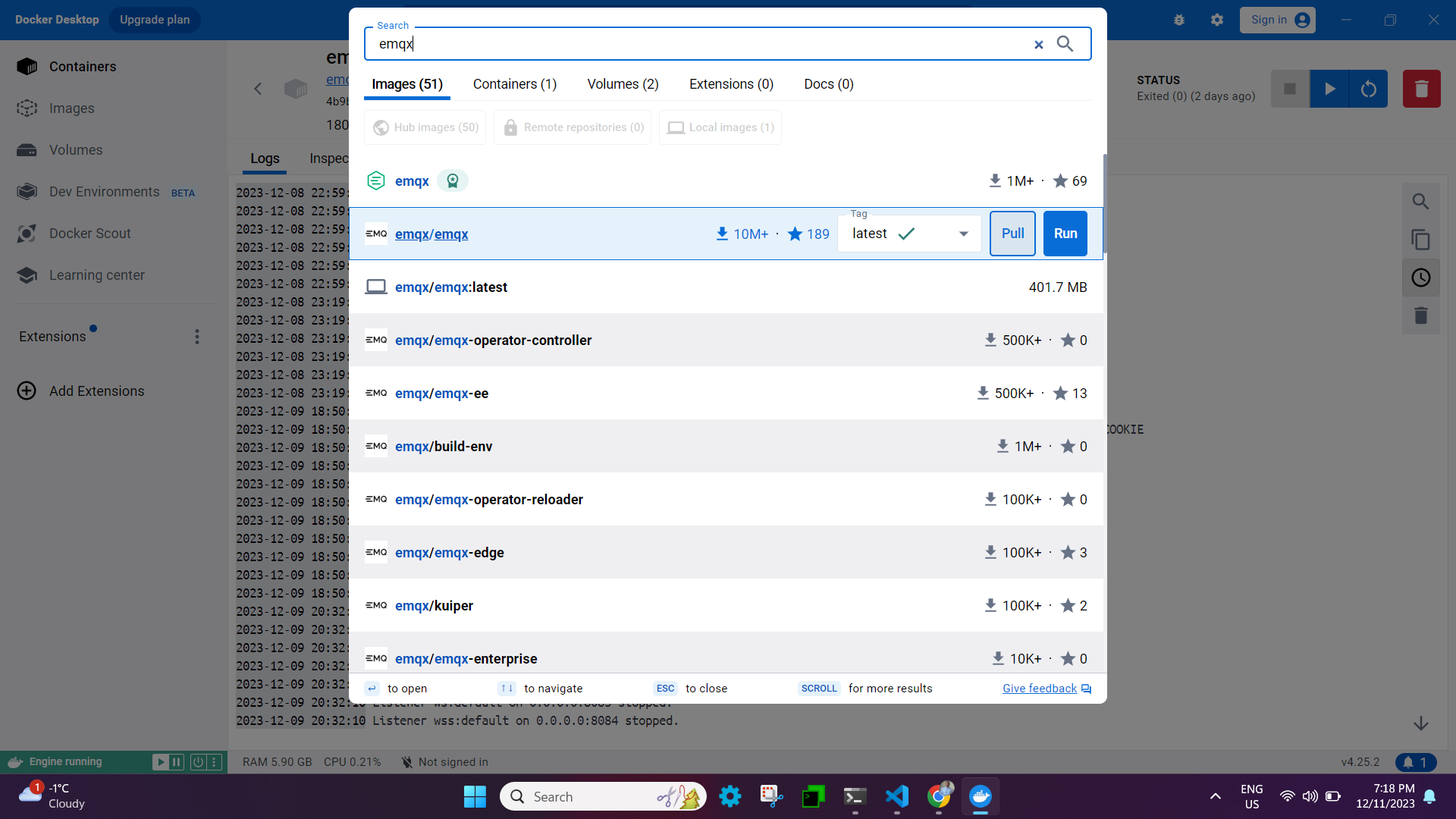Click Sign in button

(x=1278, y=20)
